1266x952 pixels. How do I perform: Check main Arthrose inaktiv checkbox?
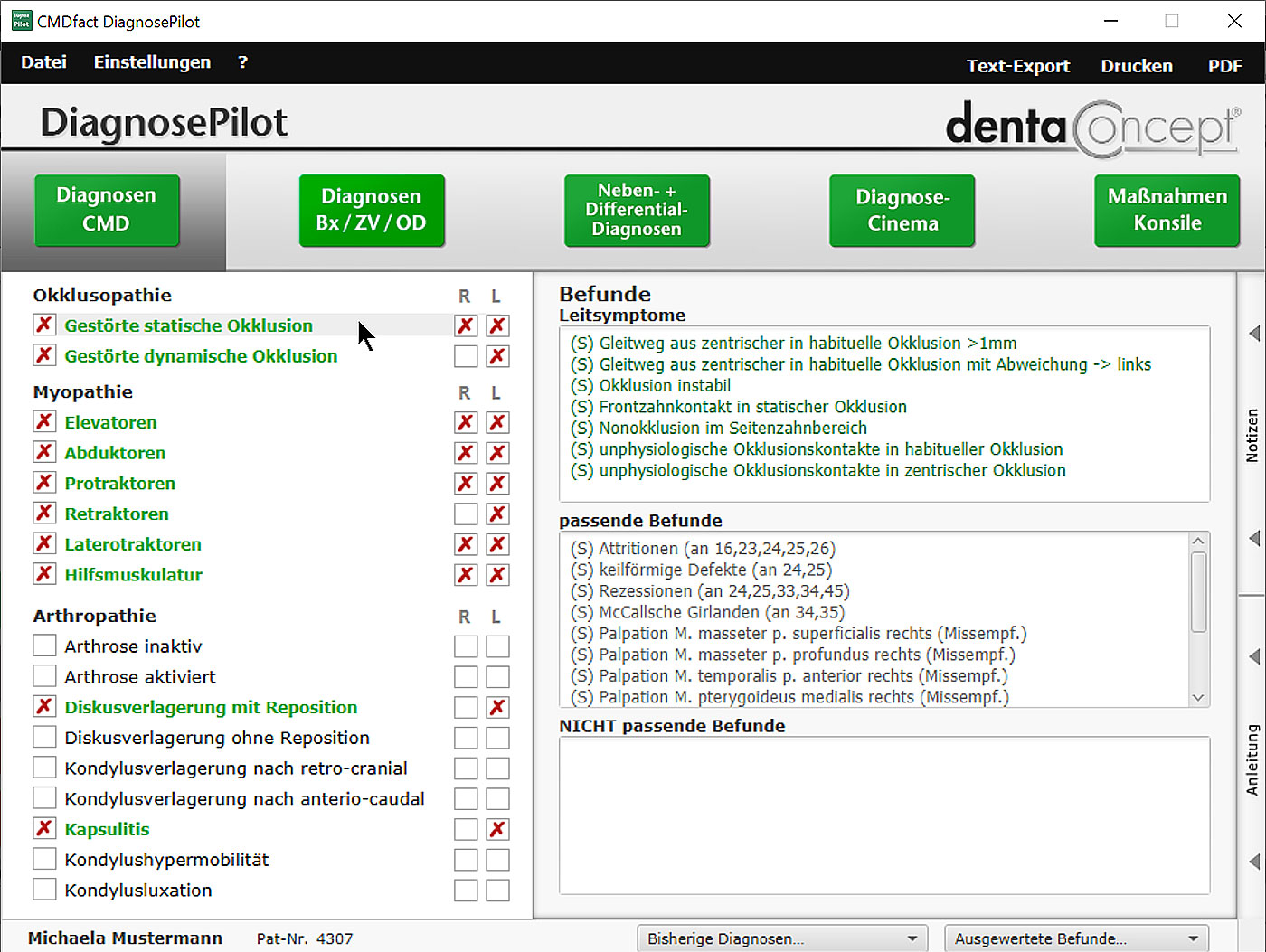[x=44, y=646]
